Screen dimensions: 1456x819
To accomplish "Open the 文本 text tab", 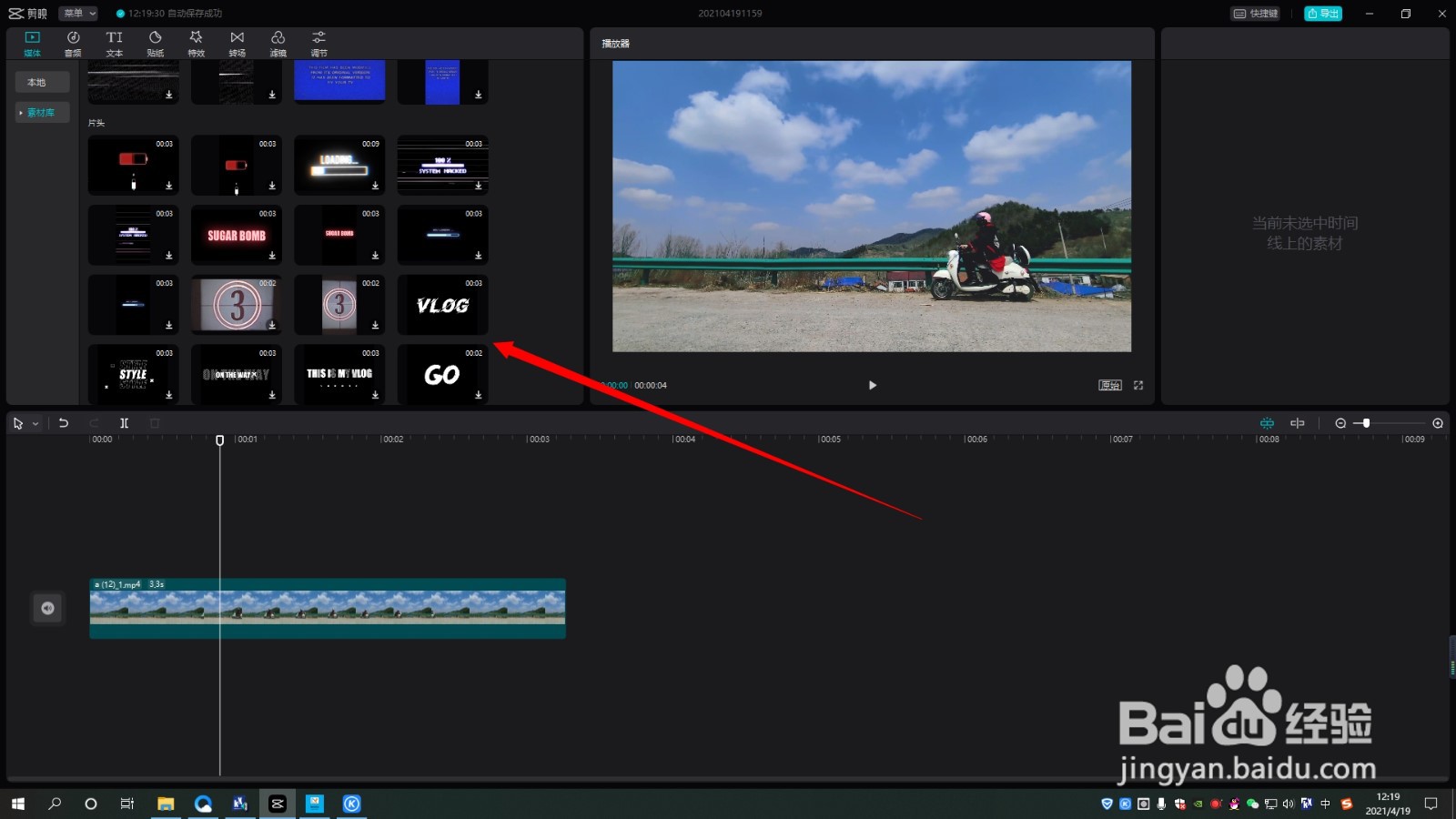I will tap(114, 43).
